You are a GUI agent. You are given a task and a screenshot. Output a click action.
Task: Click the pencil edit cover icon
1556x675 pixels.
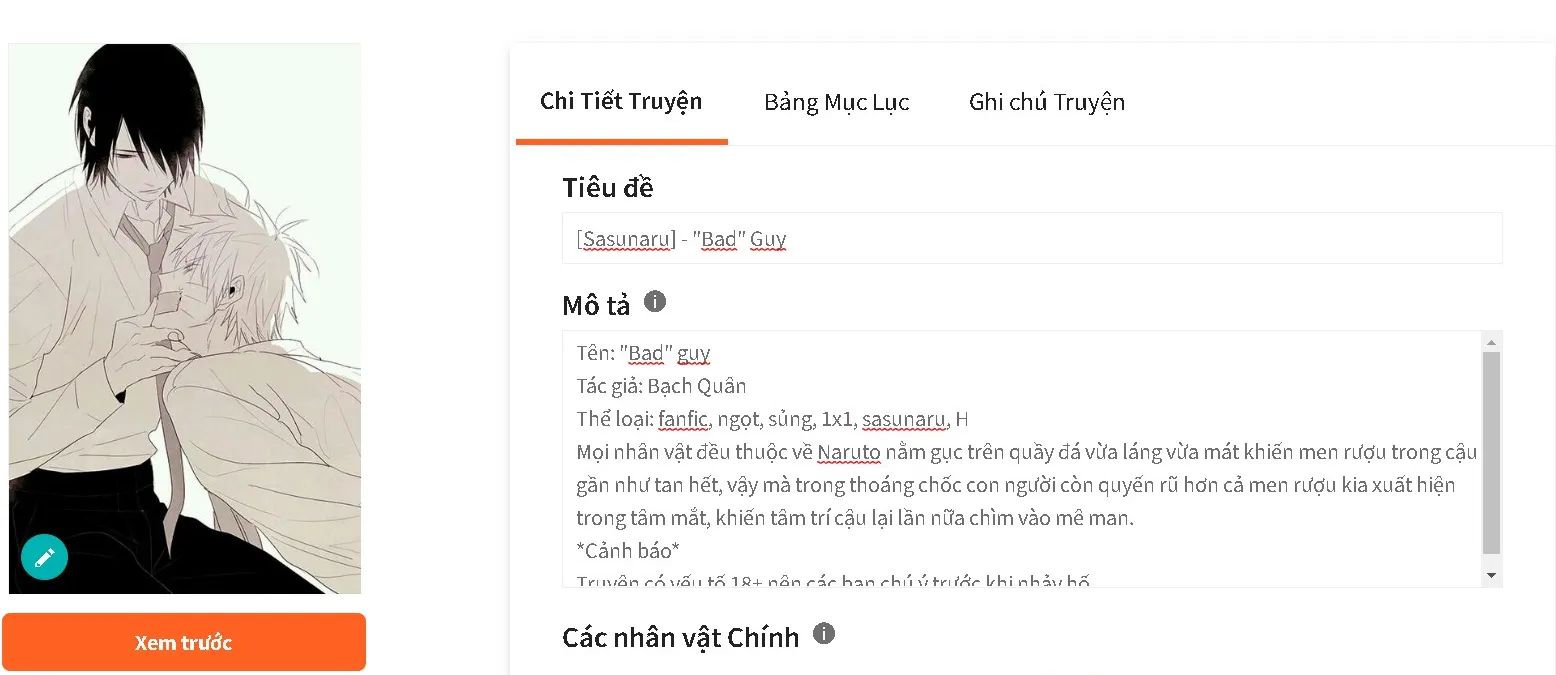tap(44, 557)
